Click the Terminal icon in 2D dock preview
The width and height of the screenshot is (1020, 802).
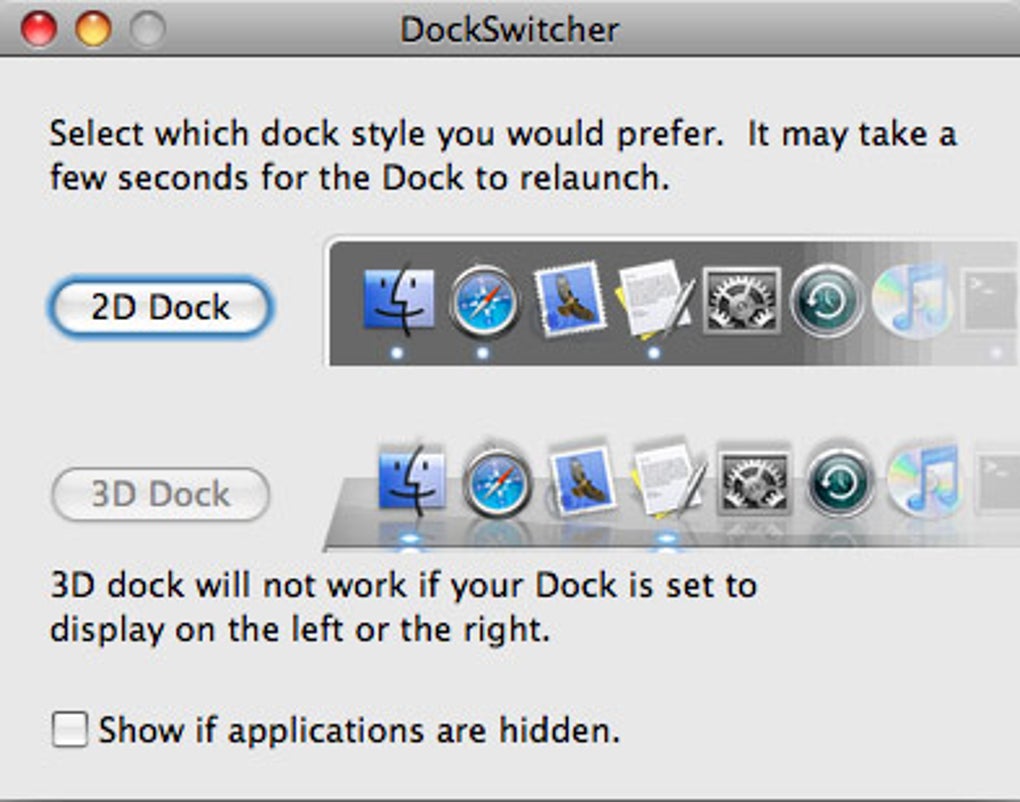[x=991, y=299]
